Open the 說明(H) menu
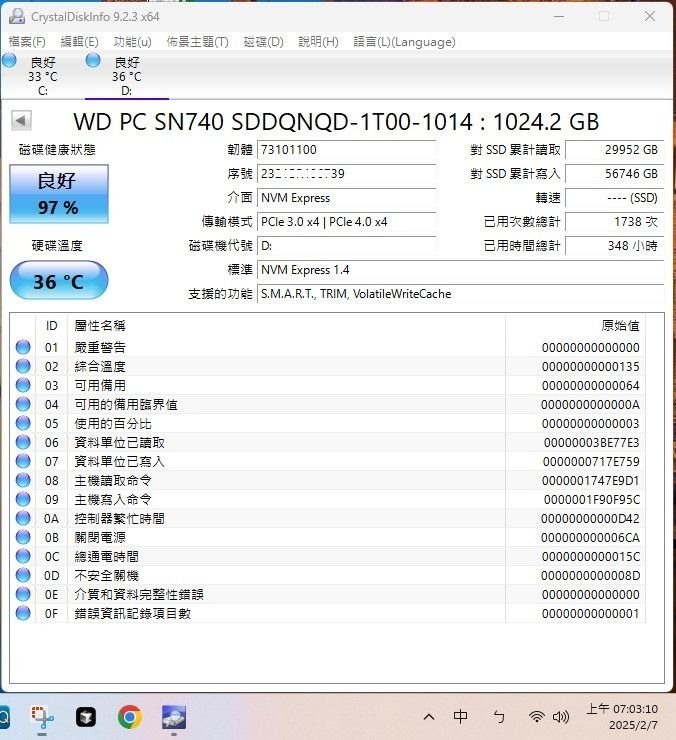The image size is (676, 740). pyautogui.click(x=318, y=42)
